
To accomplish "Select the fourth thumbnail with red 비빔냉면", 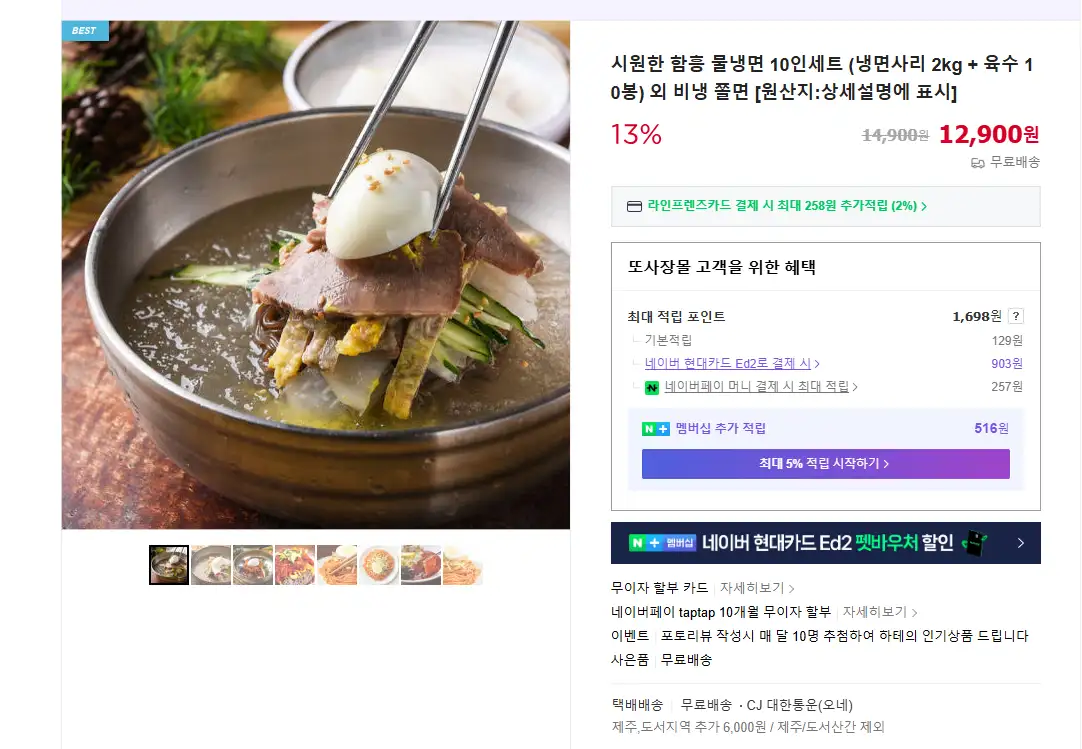I will (x=295, y=565).
